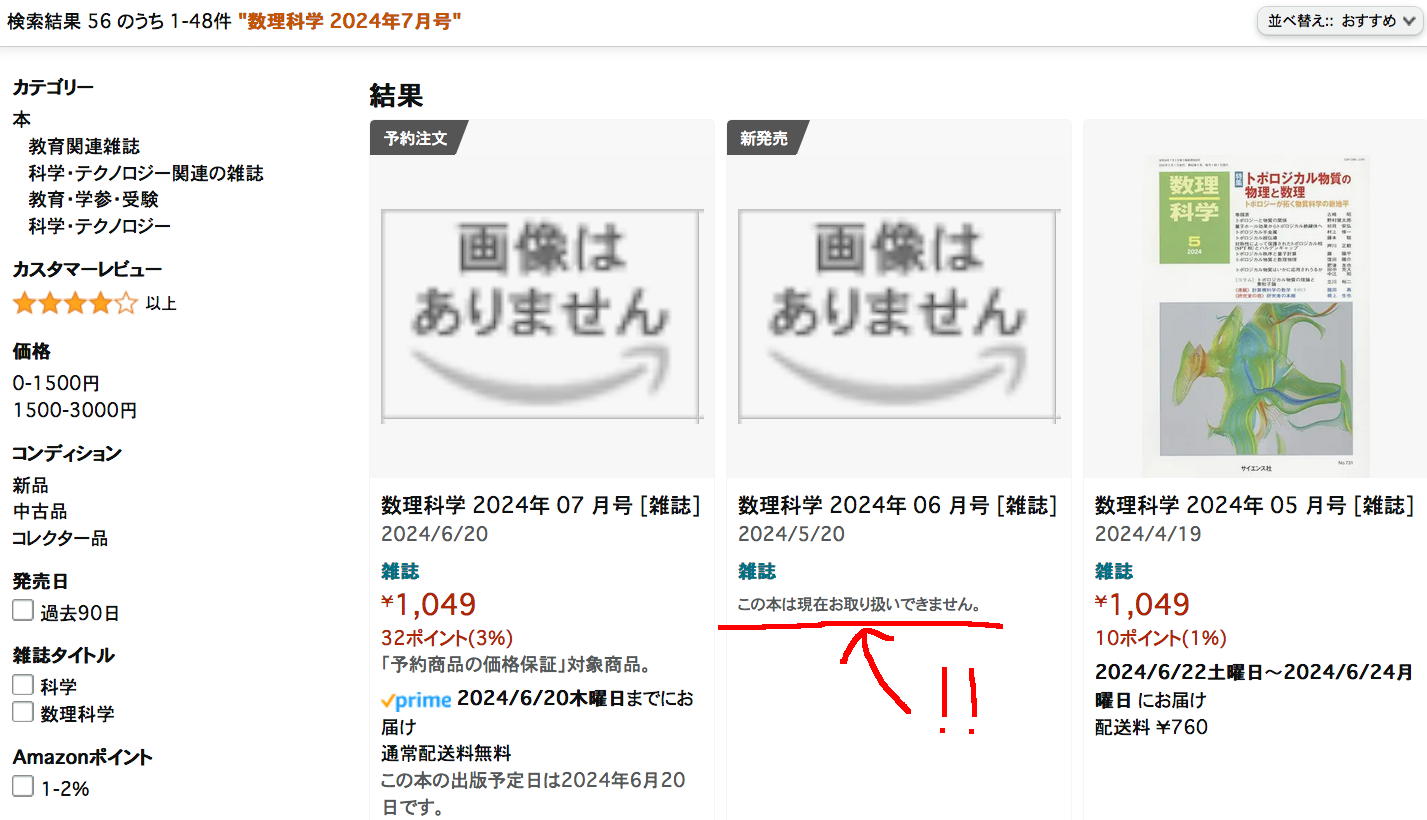Tick the Amazonポイント 1-2% checkbox

23,787
